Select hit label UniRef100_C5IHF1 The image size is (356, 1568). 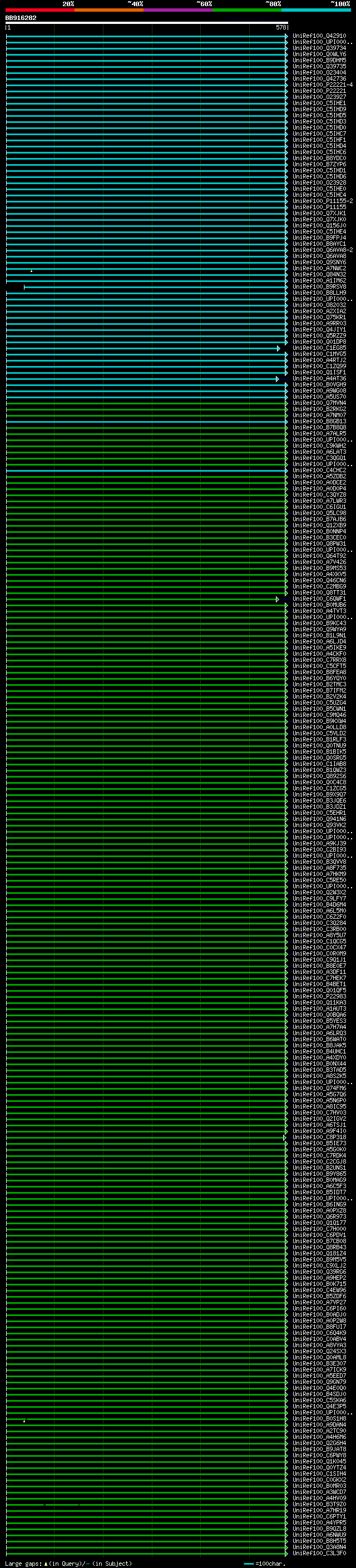point(319,140)
